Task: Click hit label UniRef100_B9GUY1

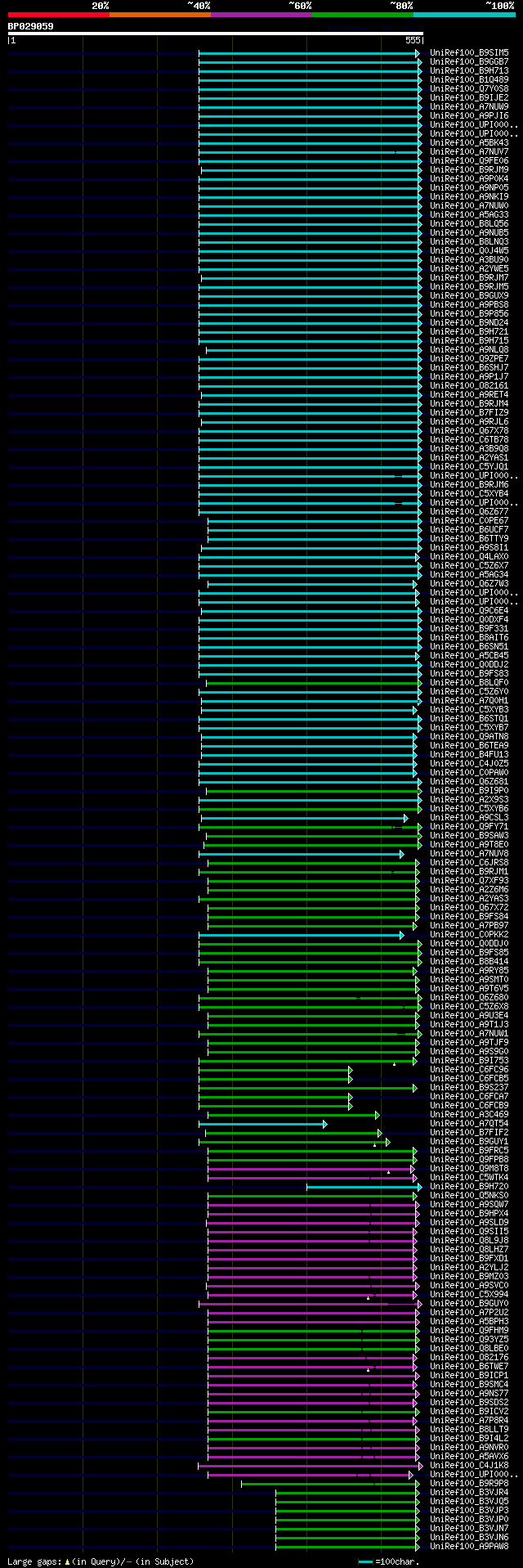Action: [x=469, y=1142]
